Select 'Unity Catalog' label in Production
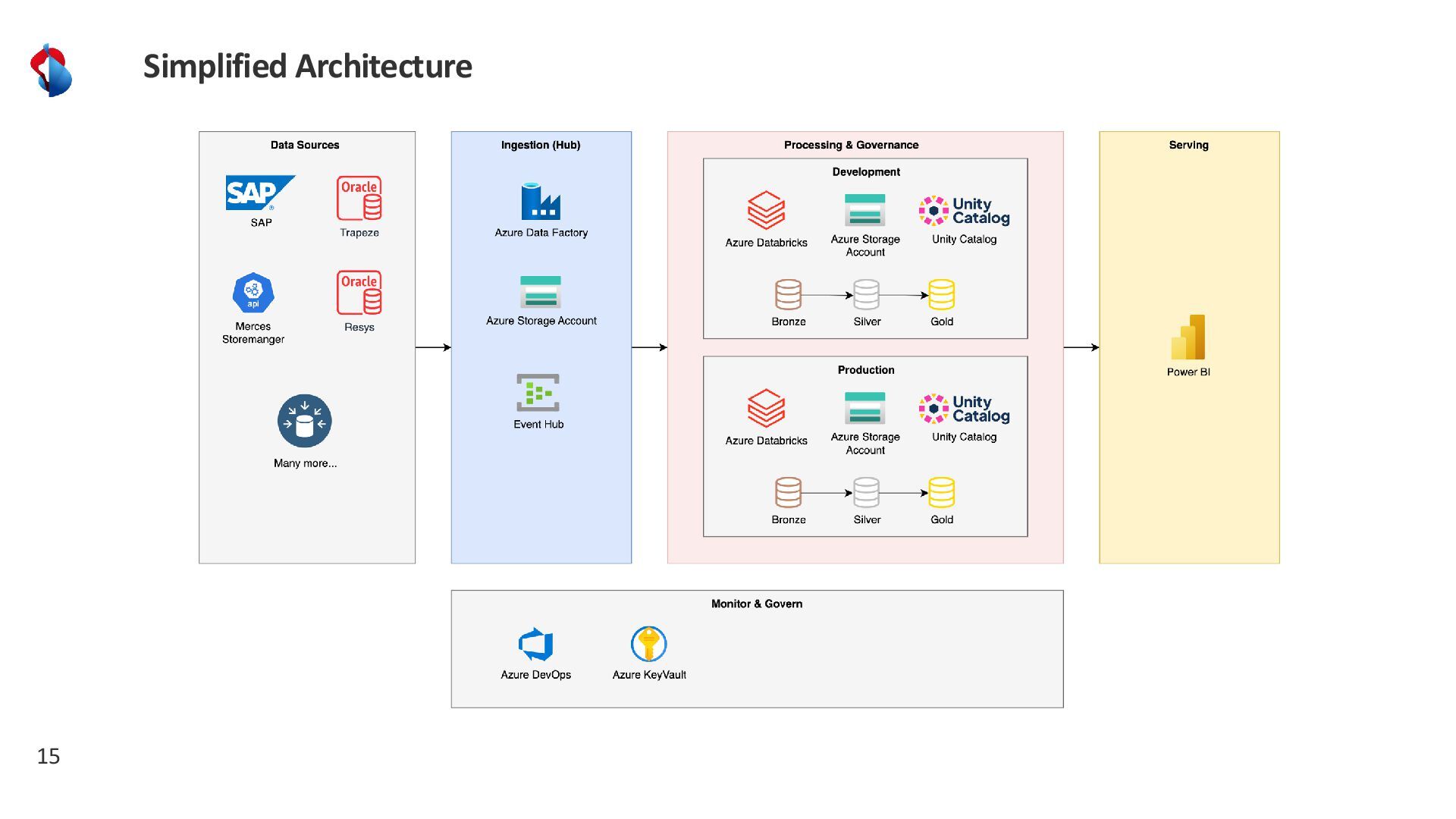Image resolution: width=1456 pixels, height=819 pixels. (x=964, y=437)
